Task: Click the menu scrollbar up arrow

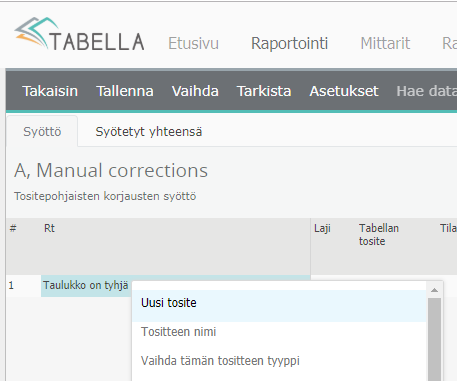Action: (x=434, y=290)
